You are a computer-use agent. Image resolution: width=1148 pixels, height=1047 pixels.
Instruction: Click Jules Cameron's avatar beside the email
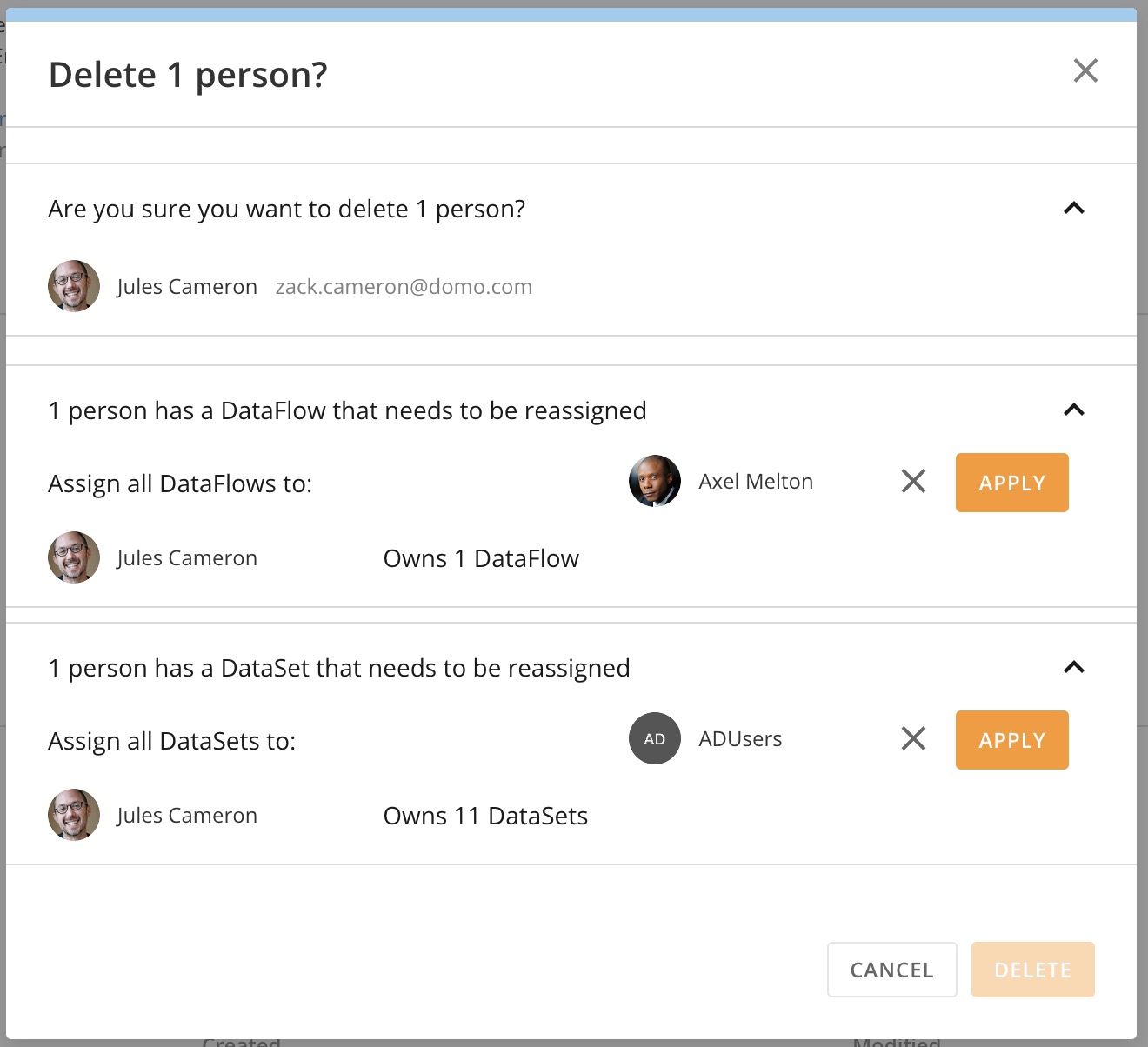[74, 286]
